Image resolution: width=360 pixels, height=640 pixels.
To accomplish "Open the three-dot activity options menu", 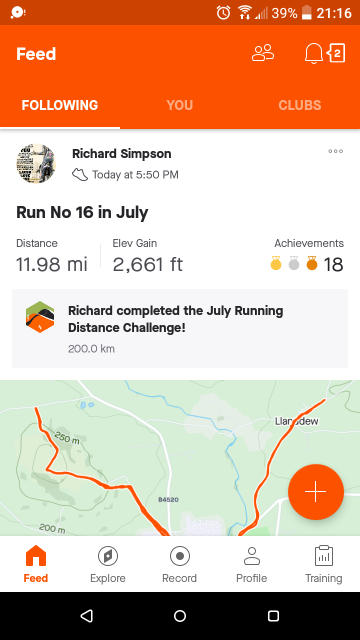I will 336,151.
